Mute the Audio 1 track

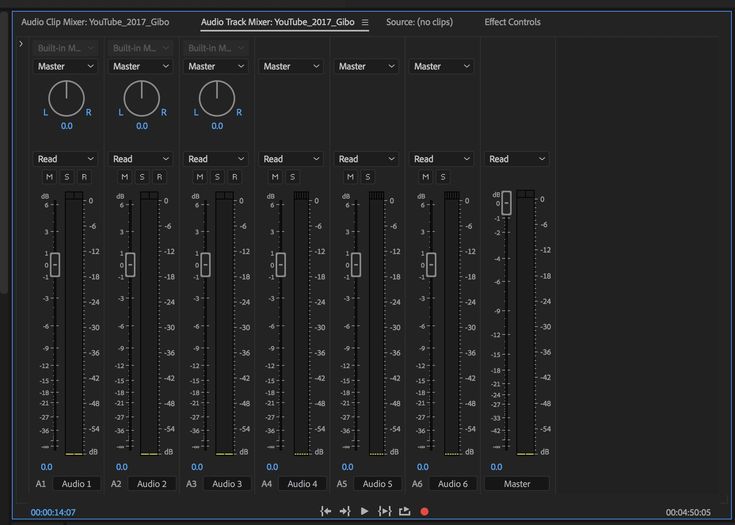[x=48, y=177]
